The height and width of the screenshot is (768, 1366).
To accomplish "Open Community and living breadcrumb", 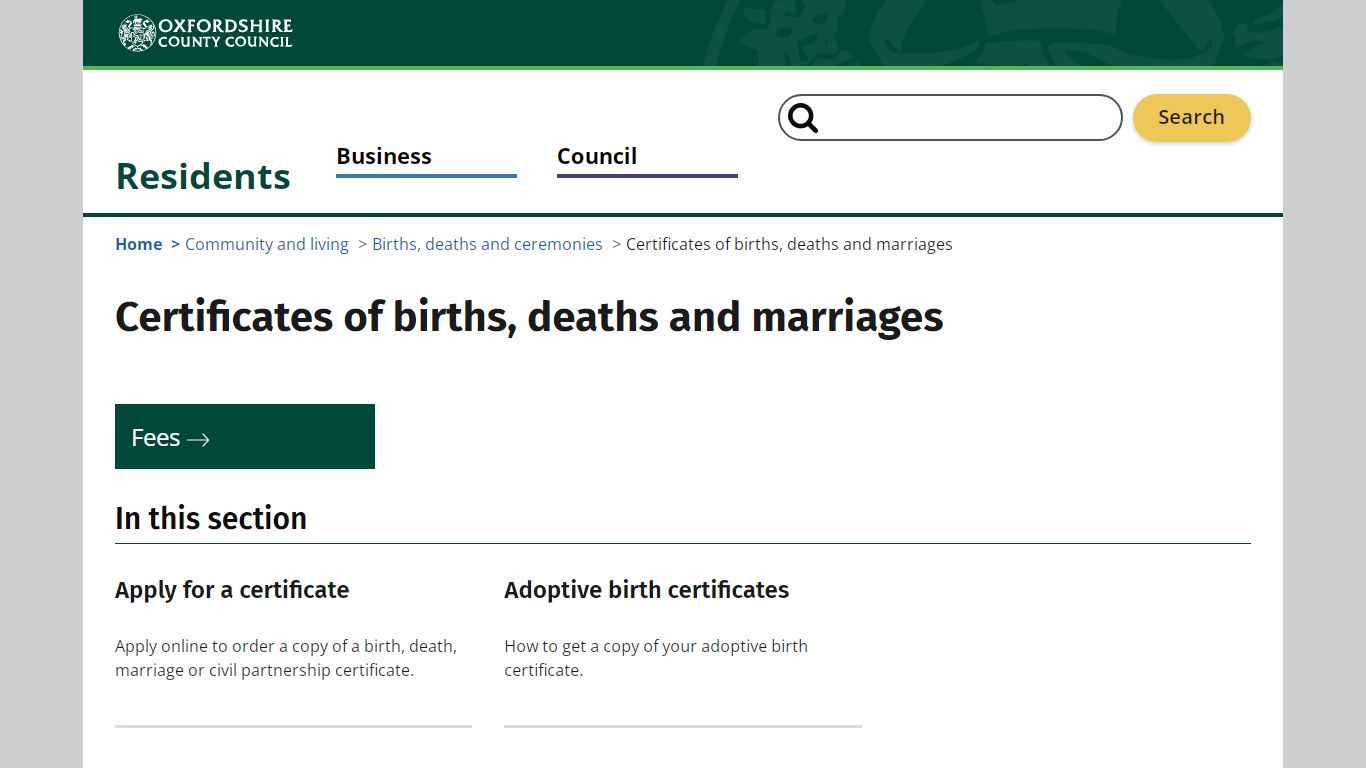I will coord(267,244).
